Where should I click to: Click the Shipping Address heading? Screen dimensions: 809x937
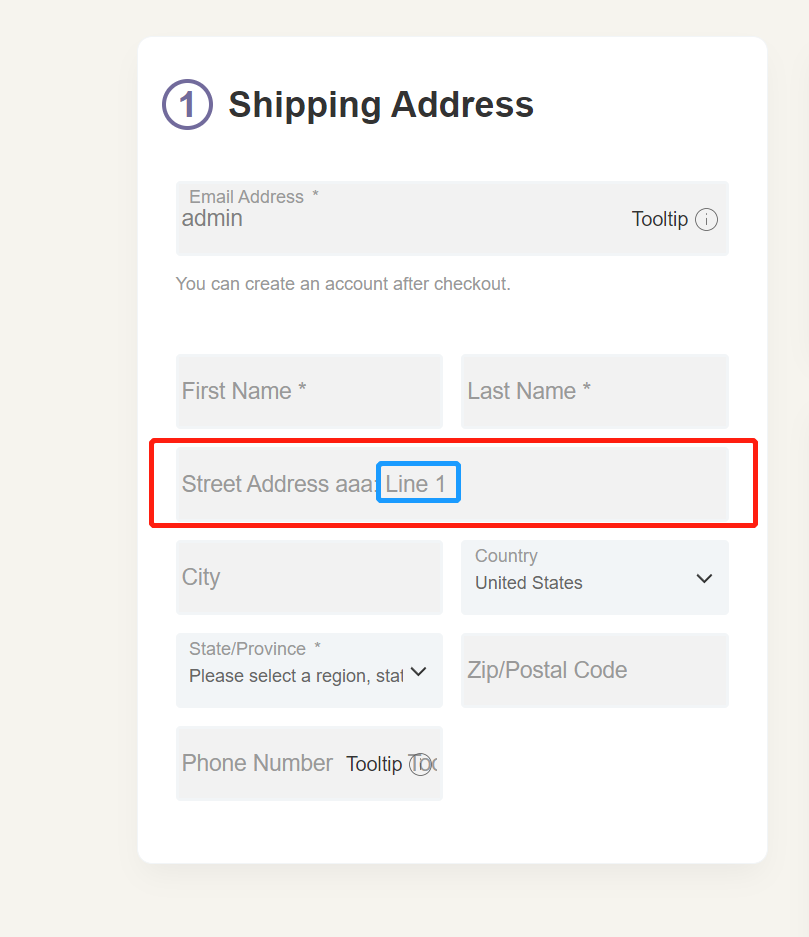381,105
